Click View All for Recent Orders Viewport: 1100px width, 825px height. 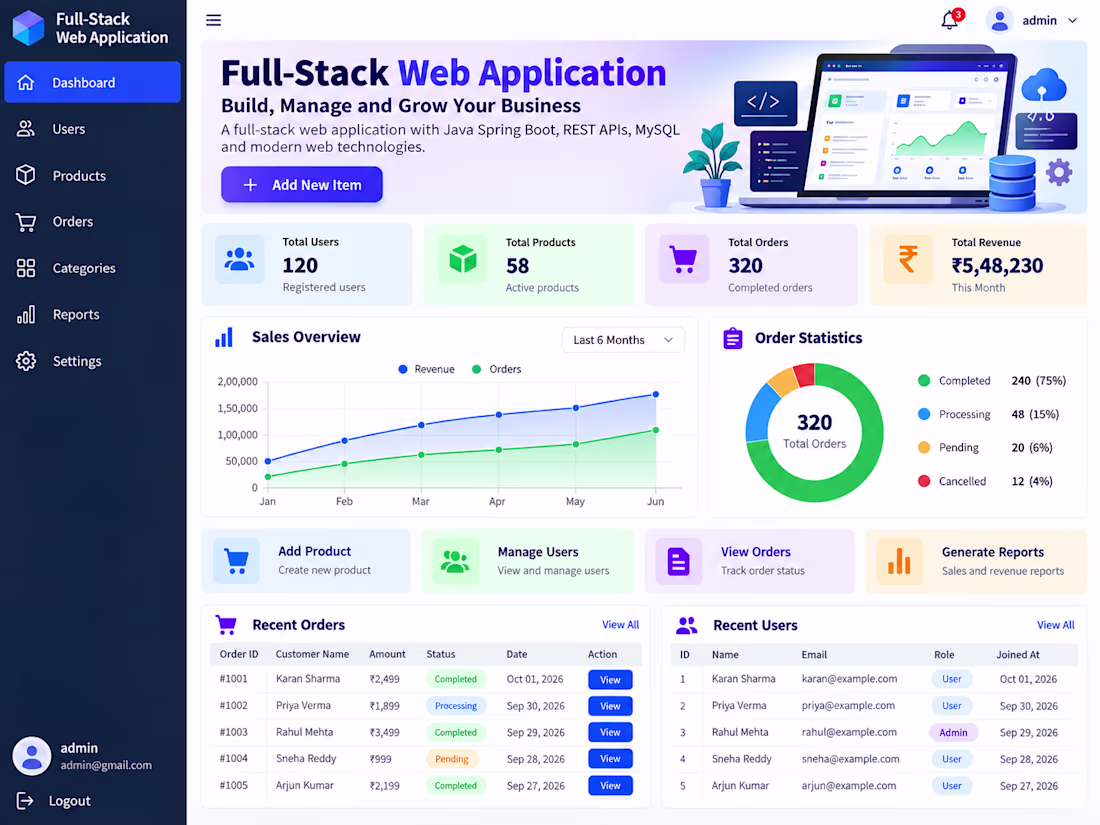coord(620,624)
